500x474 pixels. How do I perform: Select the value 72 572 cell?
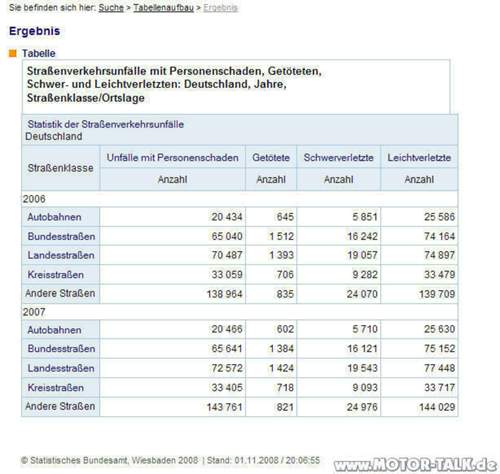point(172,368)
